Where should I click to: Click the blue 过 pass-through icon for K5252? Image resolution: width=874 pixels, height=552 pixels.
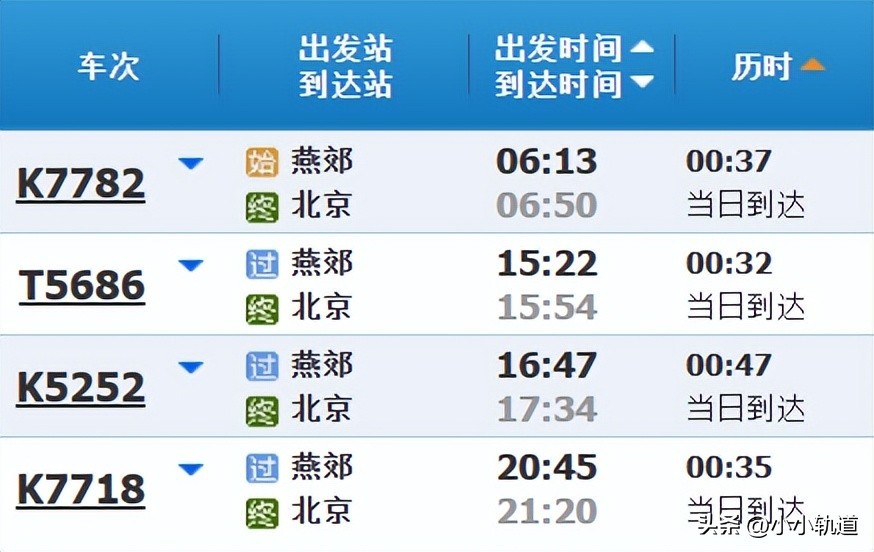[x=261, y=366]
